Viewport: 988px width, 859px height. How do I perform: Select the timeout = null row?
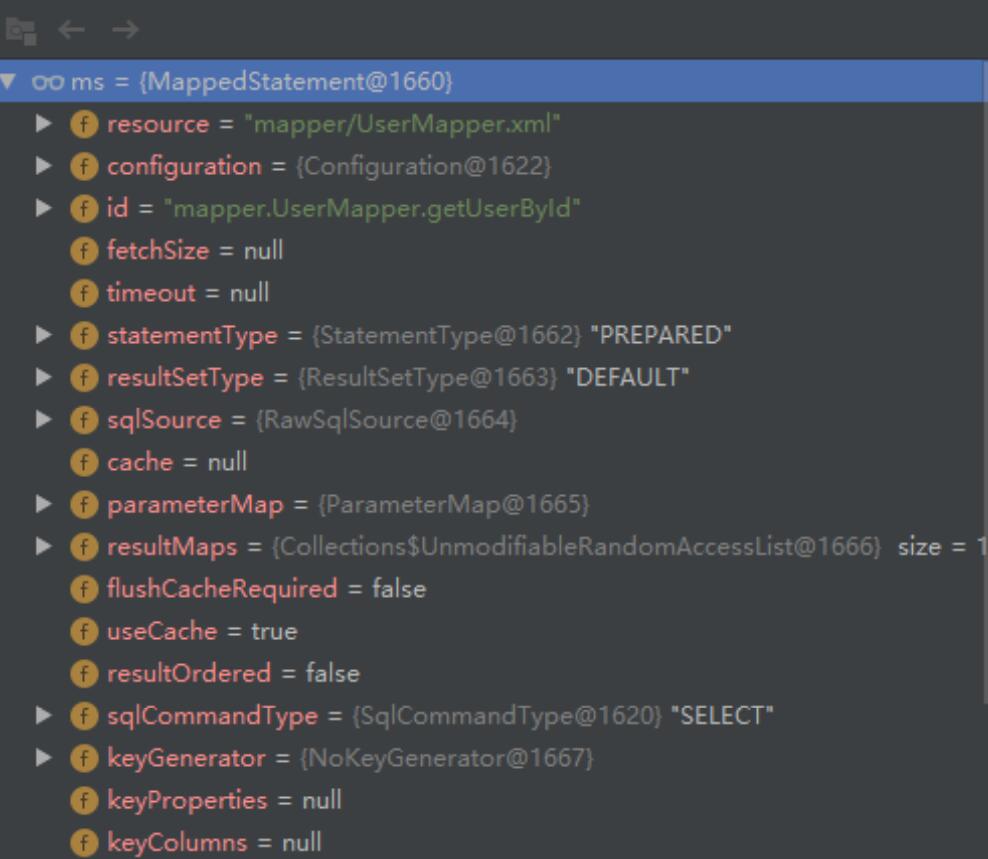(188, 293)
